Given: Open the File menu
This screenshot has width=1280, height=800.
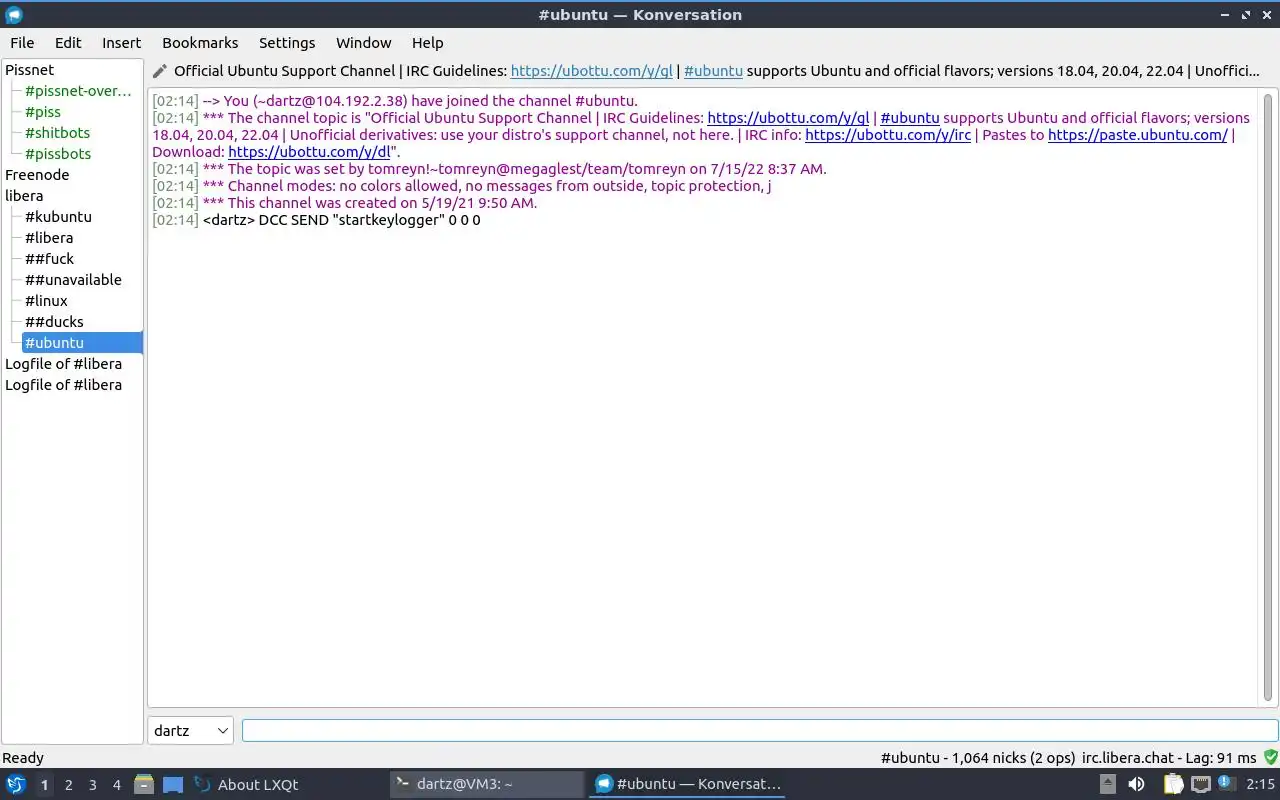Looking at the screenshot, I should pos(22,43).
